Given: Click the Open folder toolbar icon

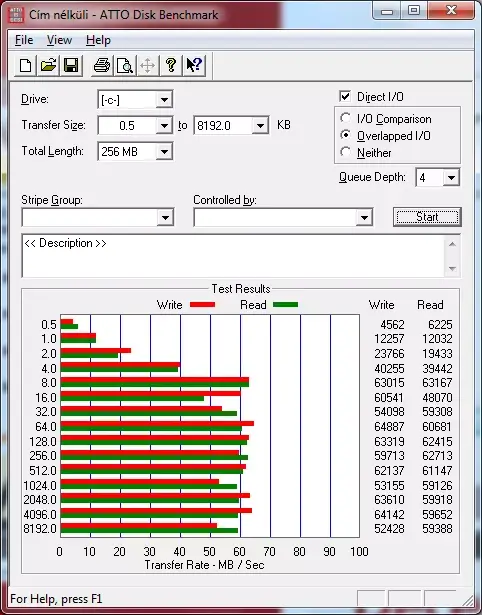Looking at the screenshot, I should [x=48, y=65].
